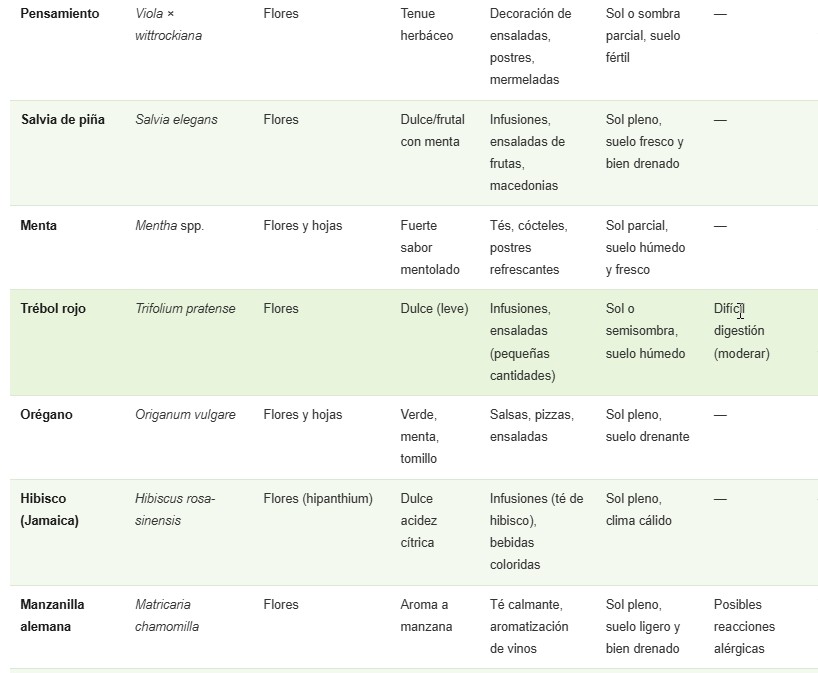This screenshot has height=673, width=818.
Task: Select the Salvia elegans cell
Action: pyautogui.click(x=176, y=120)
